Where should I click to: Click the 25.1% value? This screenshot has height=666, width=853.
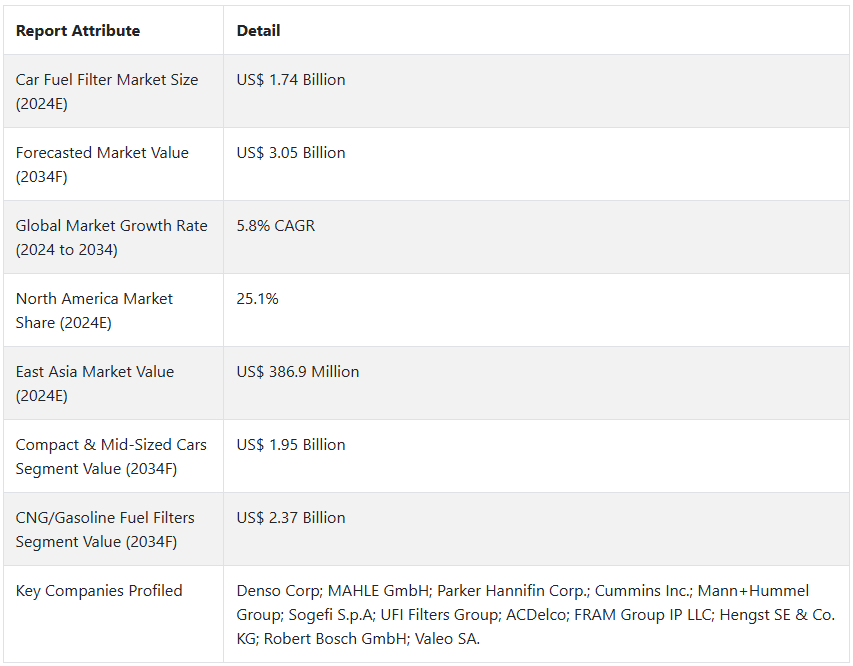pos(257,299)
